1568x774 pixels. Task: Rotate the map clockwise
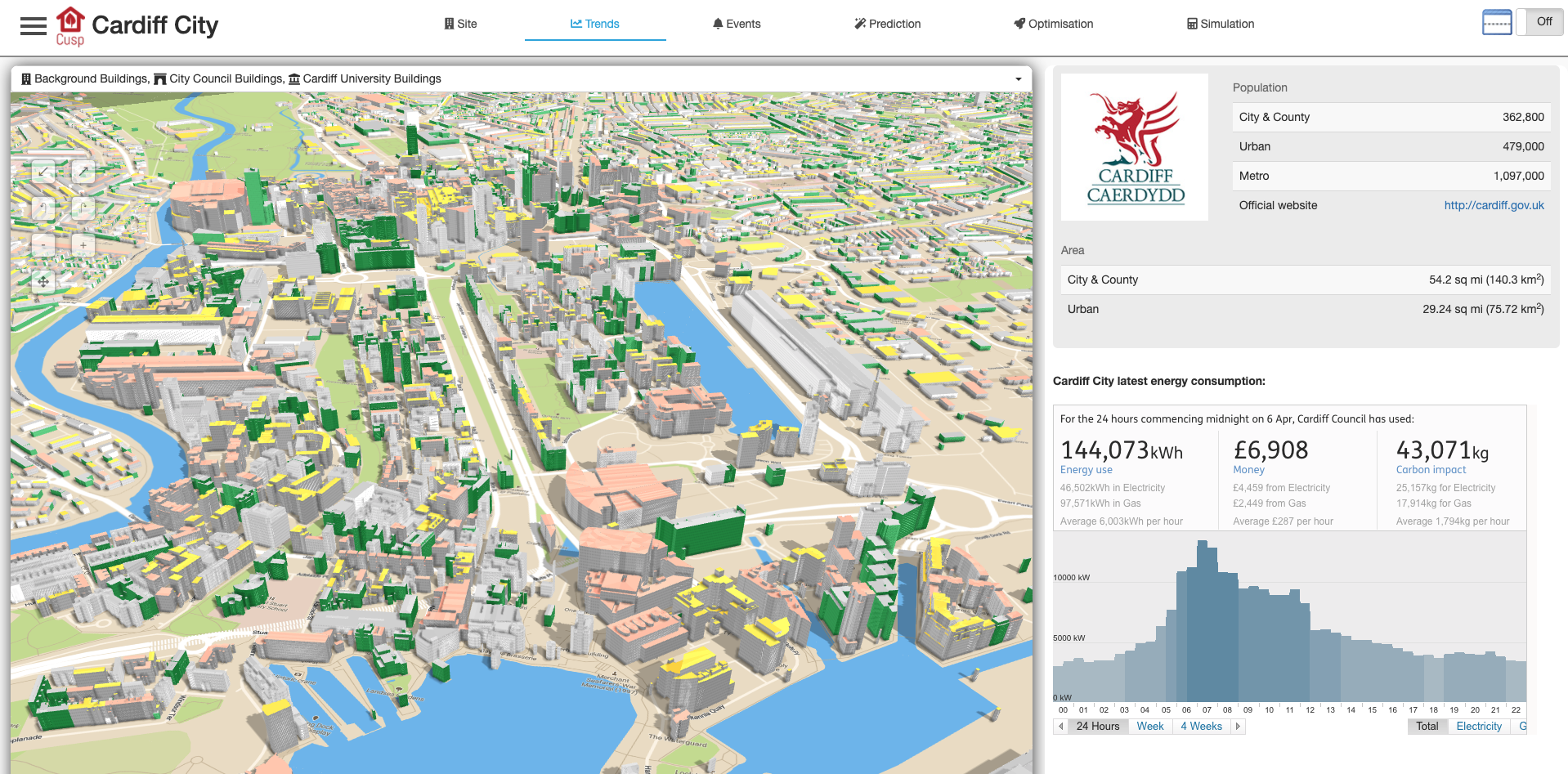[83, 208]
